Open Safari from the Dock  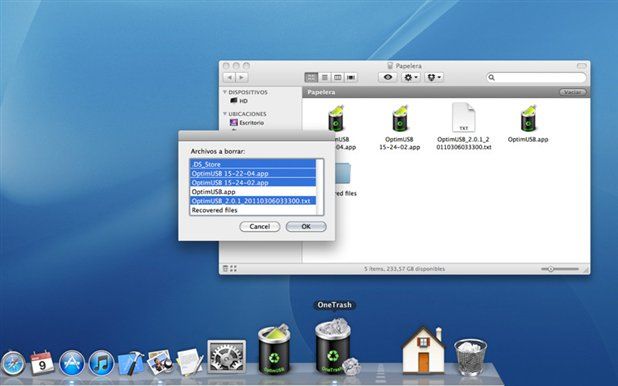click(13, 363)
